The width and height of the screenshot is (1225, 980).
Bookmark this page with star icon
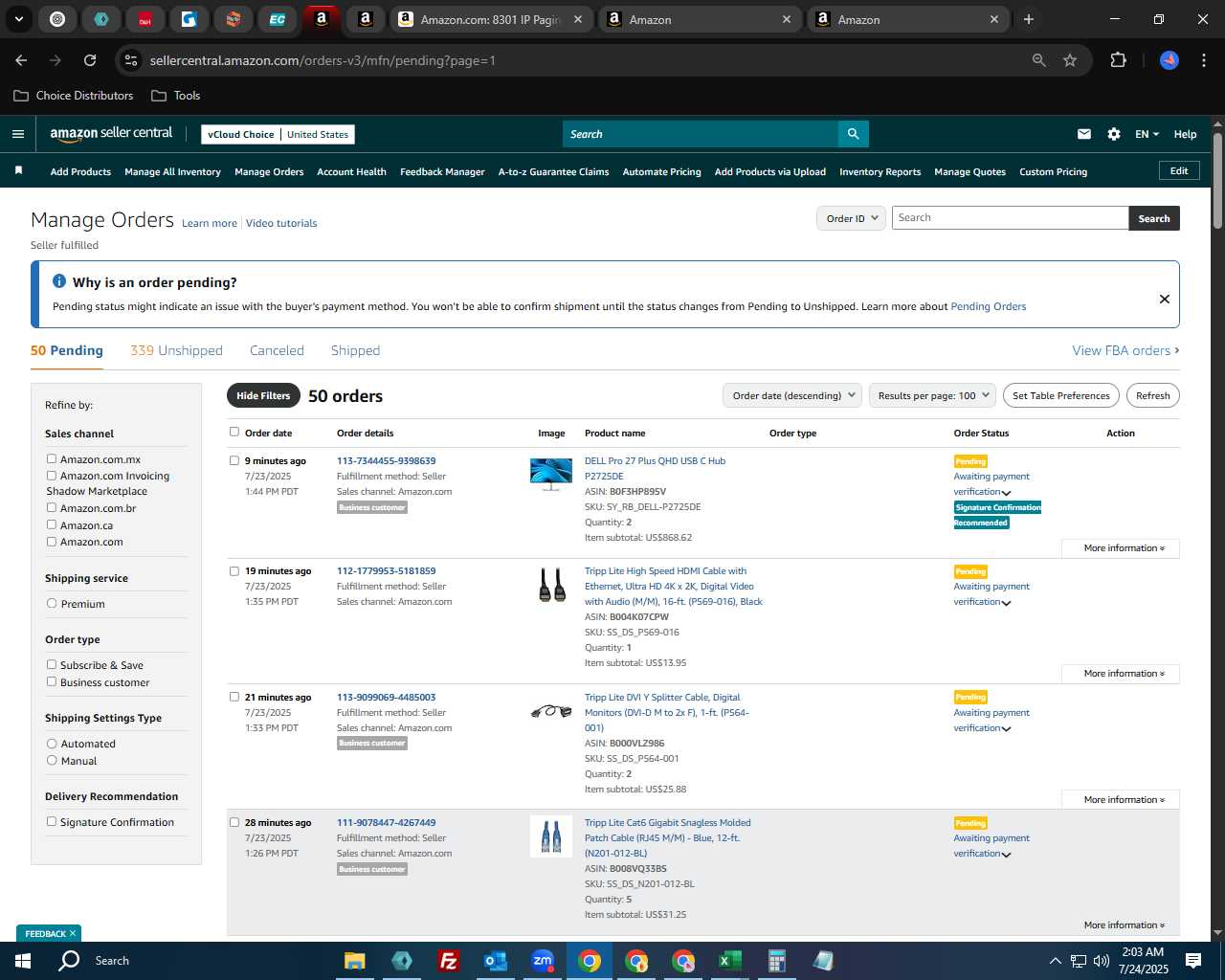(x=1070, y=60)
